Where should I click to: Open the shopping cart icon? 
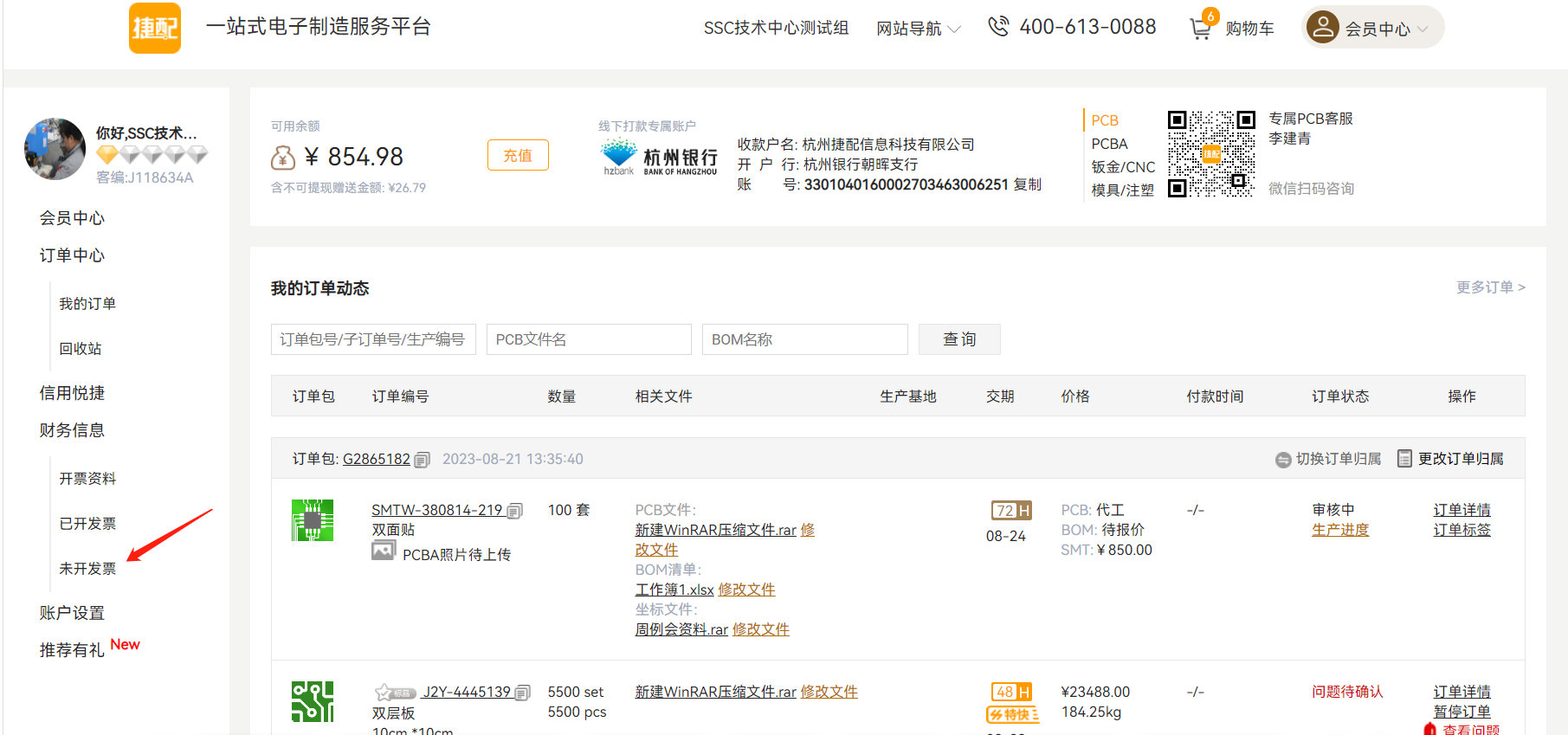coord(1200,29)
